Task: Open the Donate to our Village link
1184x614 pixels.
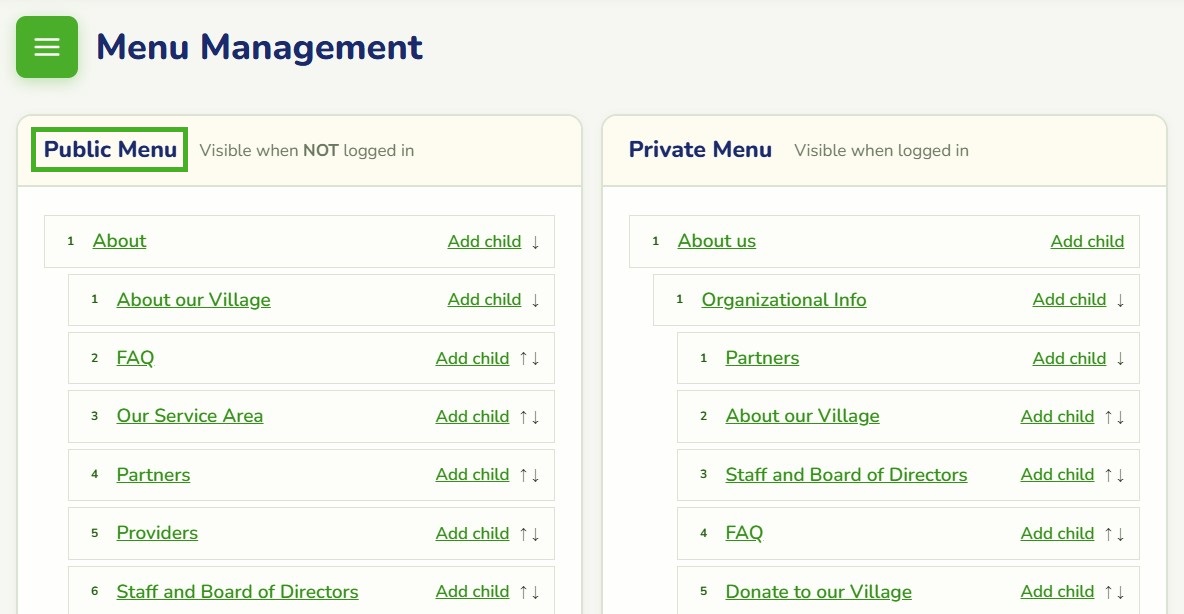Action: pyautogui.click(x=819, y=592)
